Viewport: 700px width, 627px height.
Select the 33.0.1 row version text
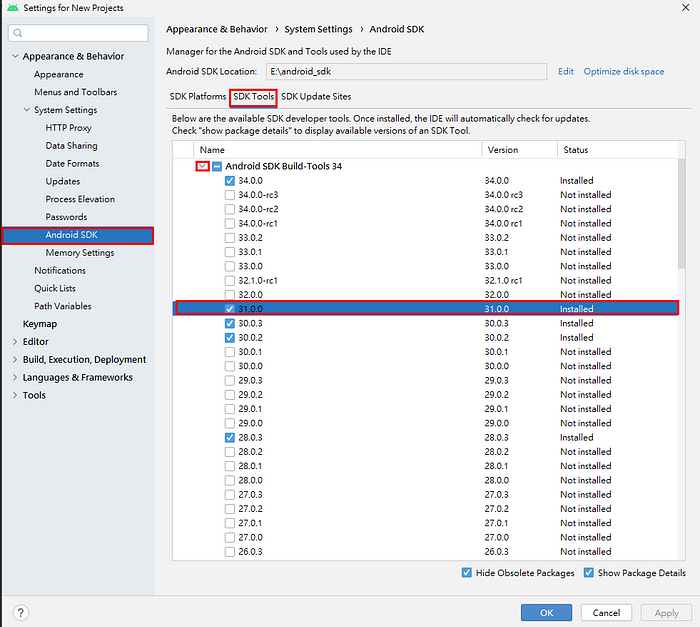(496, 252)
